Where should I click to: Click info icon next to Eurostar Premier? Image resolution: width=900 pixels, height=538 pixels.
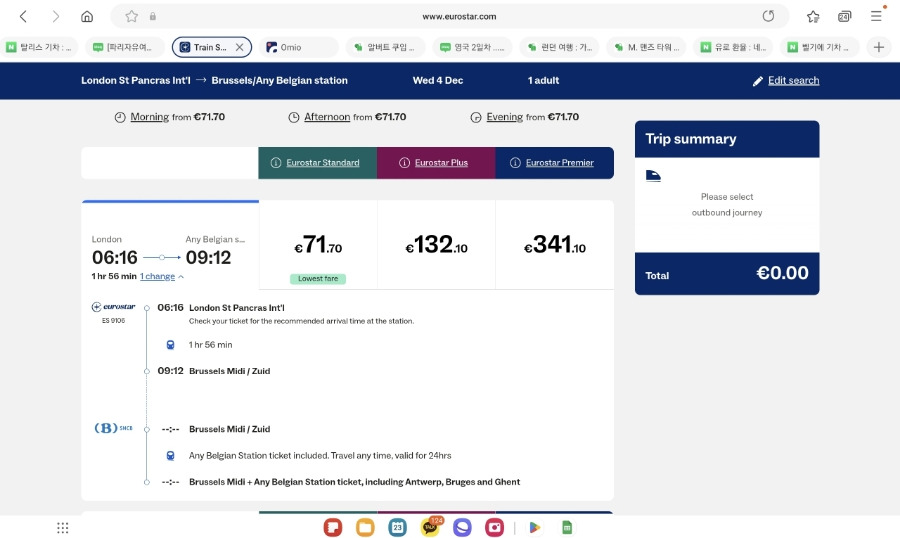point(515,162)
